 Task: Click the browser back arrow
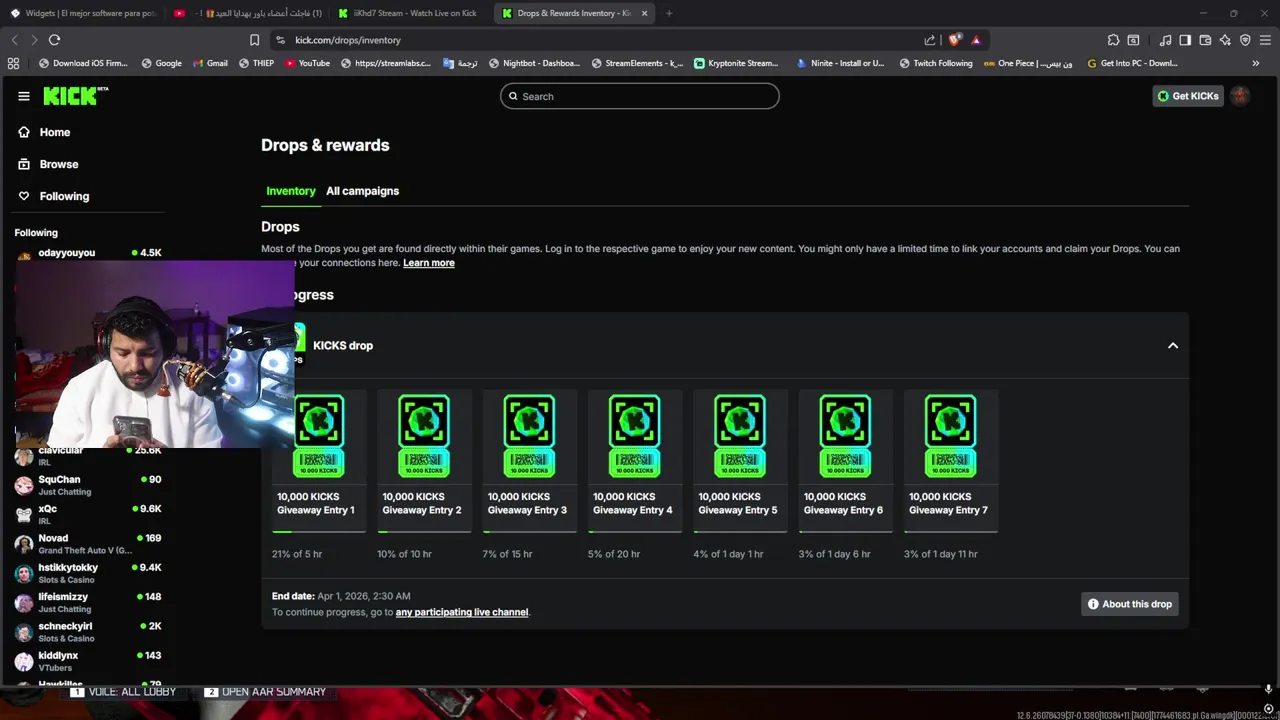point(14,40)
